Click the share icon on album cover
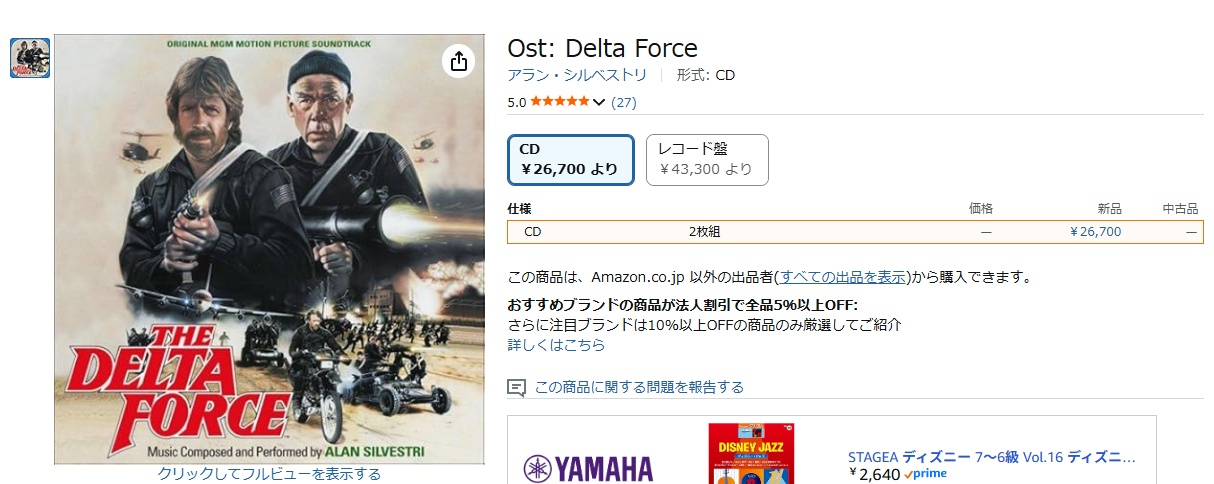This screenshot has width=1214, height=484. tap(459, 62)
